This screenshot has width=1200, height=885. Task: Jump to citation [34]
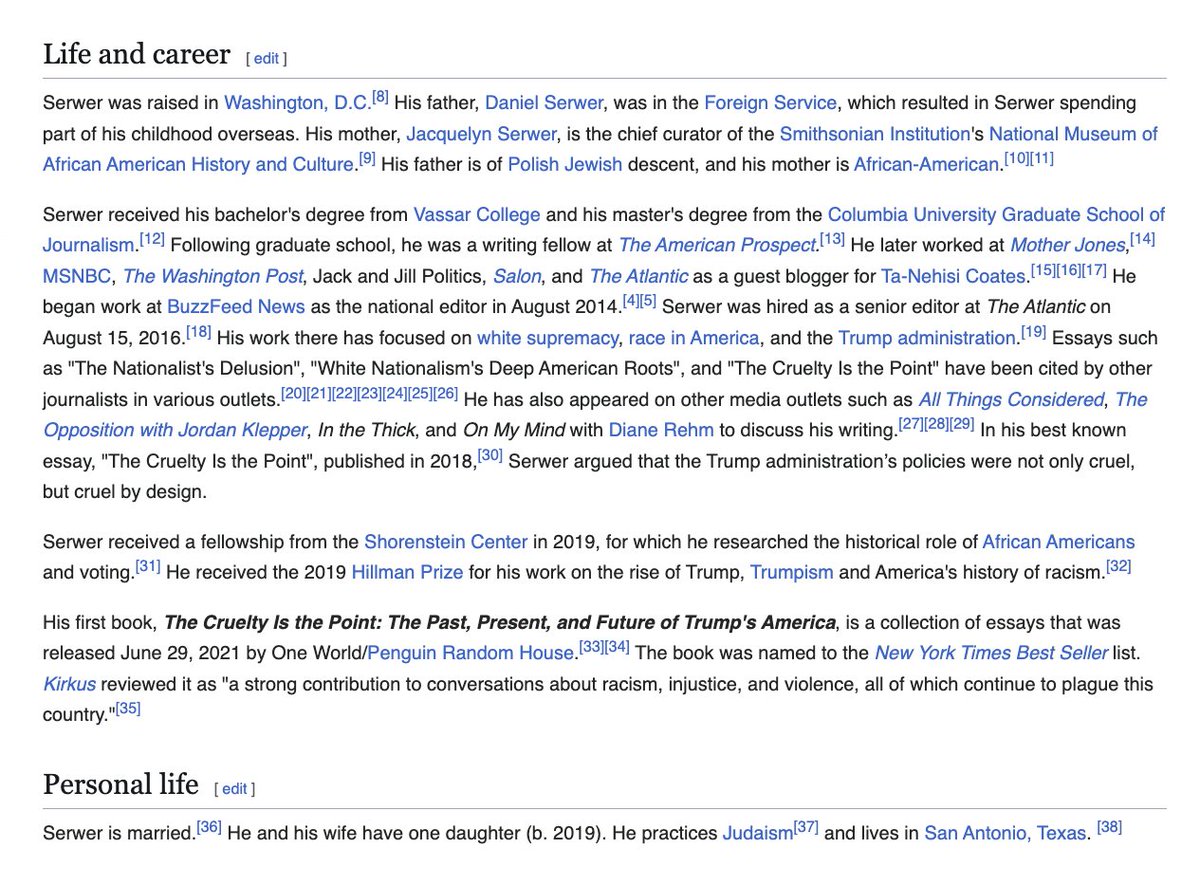tap(617, 648)
